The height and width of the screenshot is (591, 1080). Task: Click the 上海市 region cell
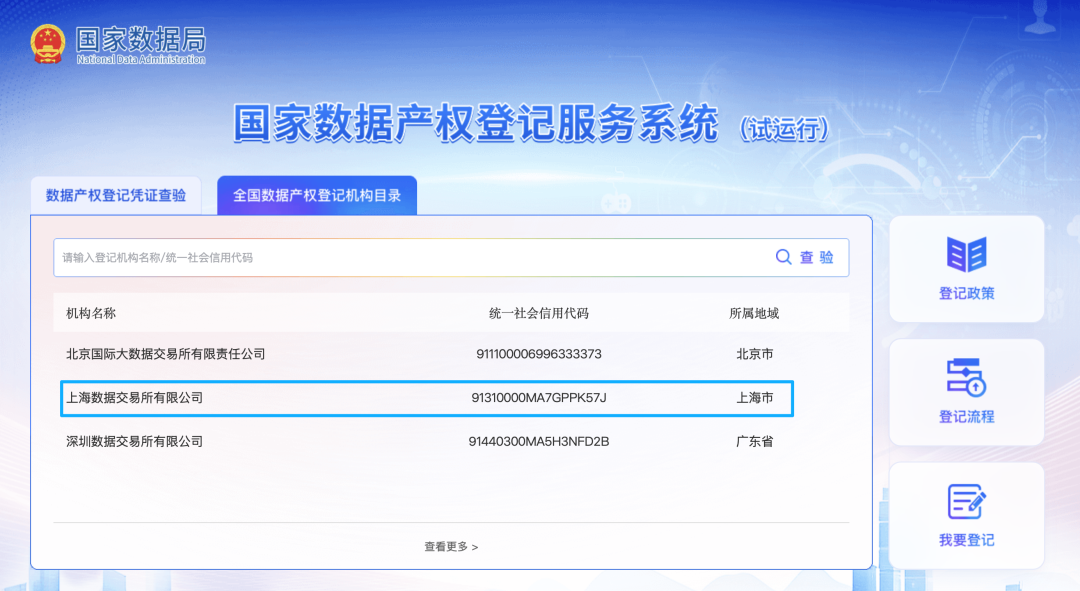click(x=754, y=397)
